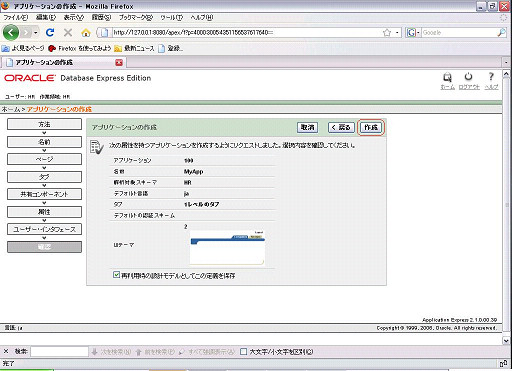
Task: Reload the page with the blue refresh icon
Action: pos(50,32)
